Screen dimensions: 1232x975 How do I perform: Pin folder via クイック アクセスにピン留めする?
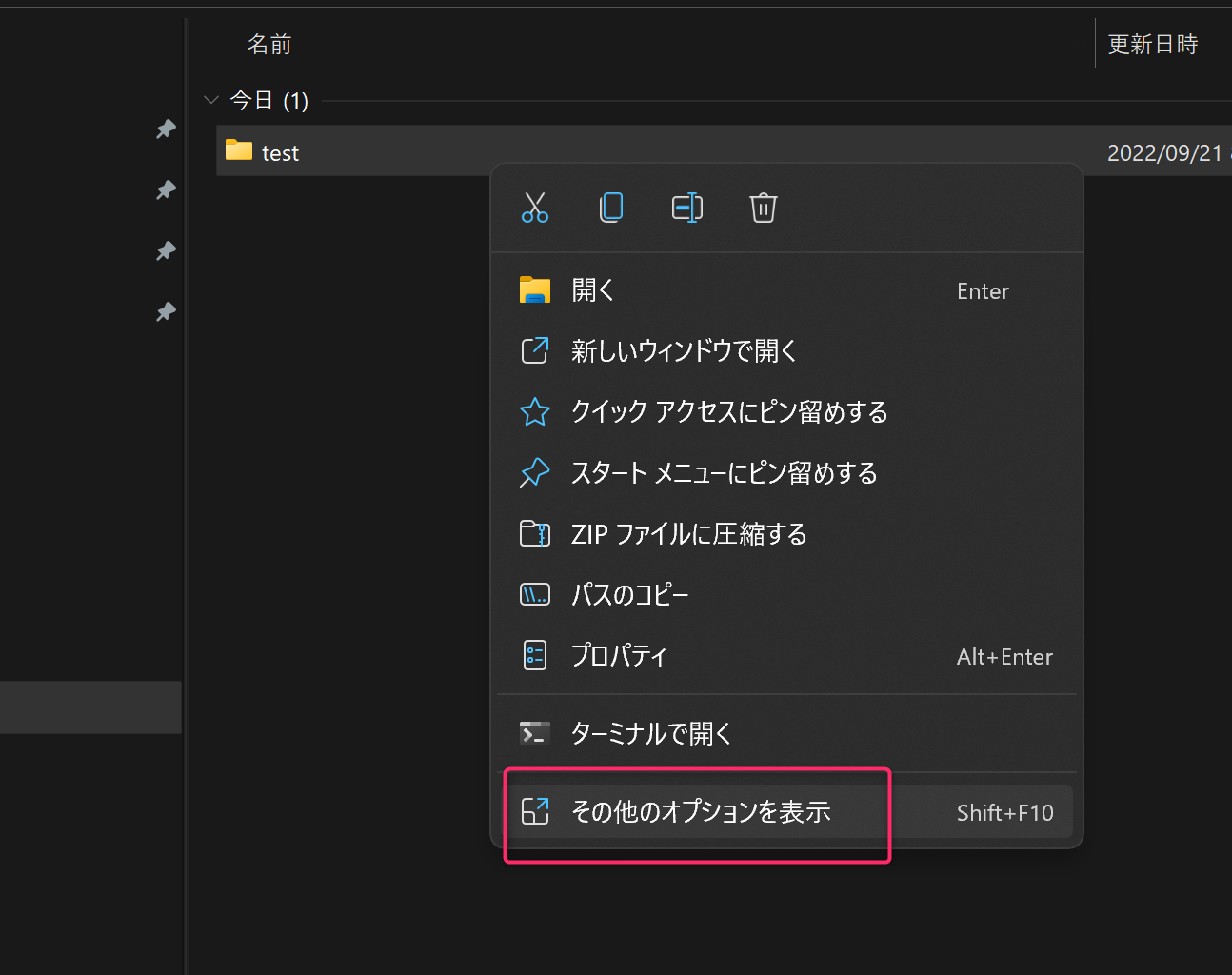[x=729, y=412]
